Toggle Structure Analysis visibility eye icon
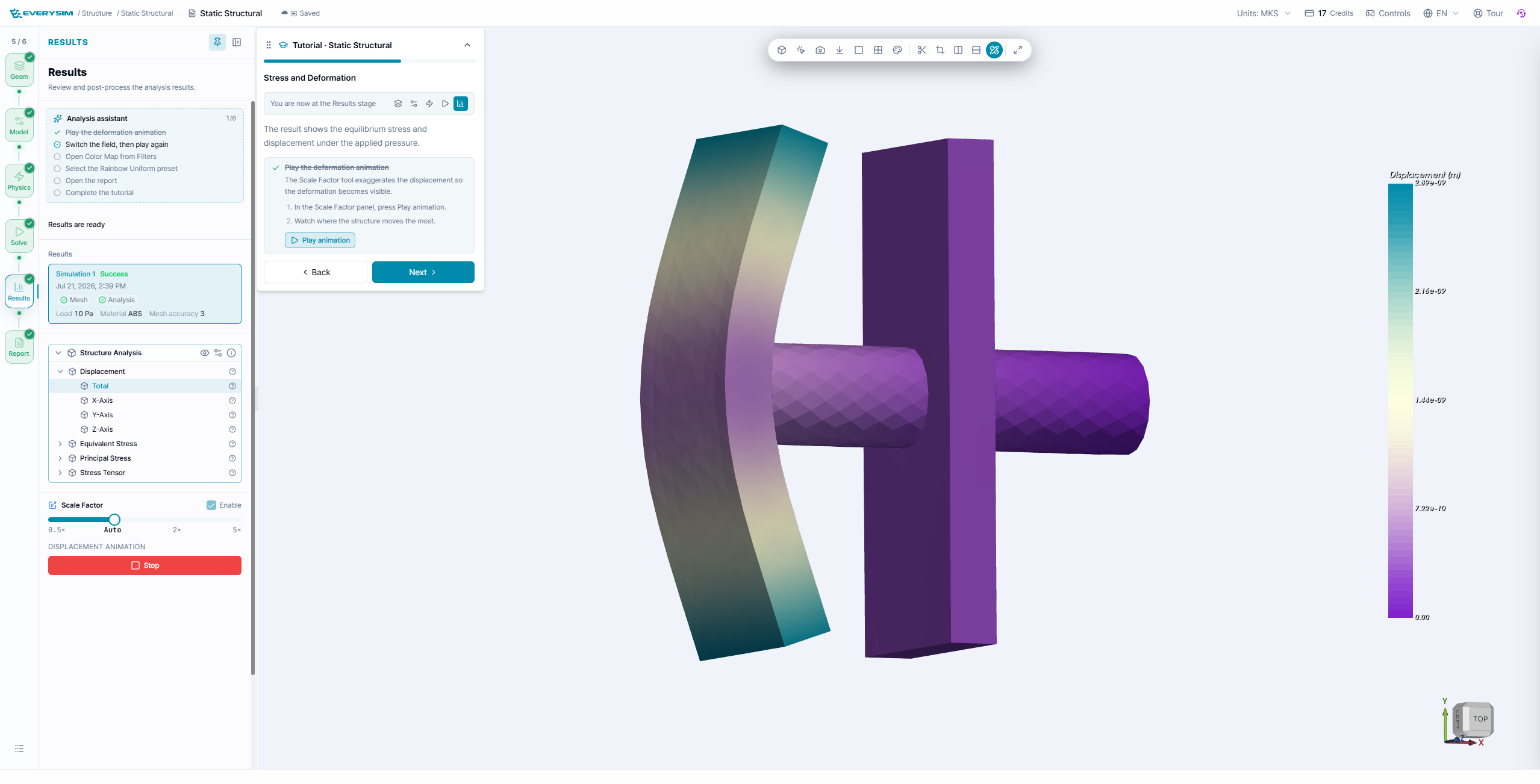The width and height of the screenshot is (1540, 784). (x=204, y=353)
